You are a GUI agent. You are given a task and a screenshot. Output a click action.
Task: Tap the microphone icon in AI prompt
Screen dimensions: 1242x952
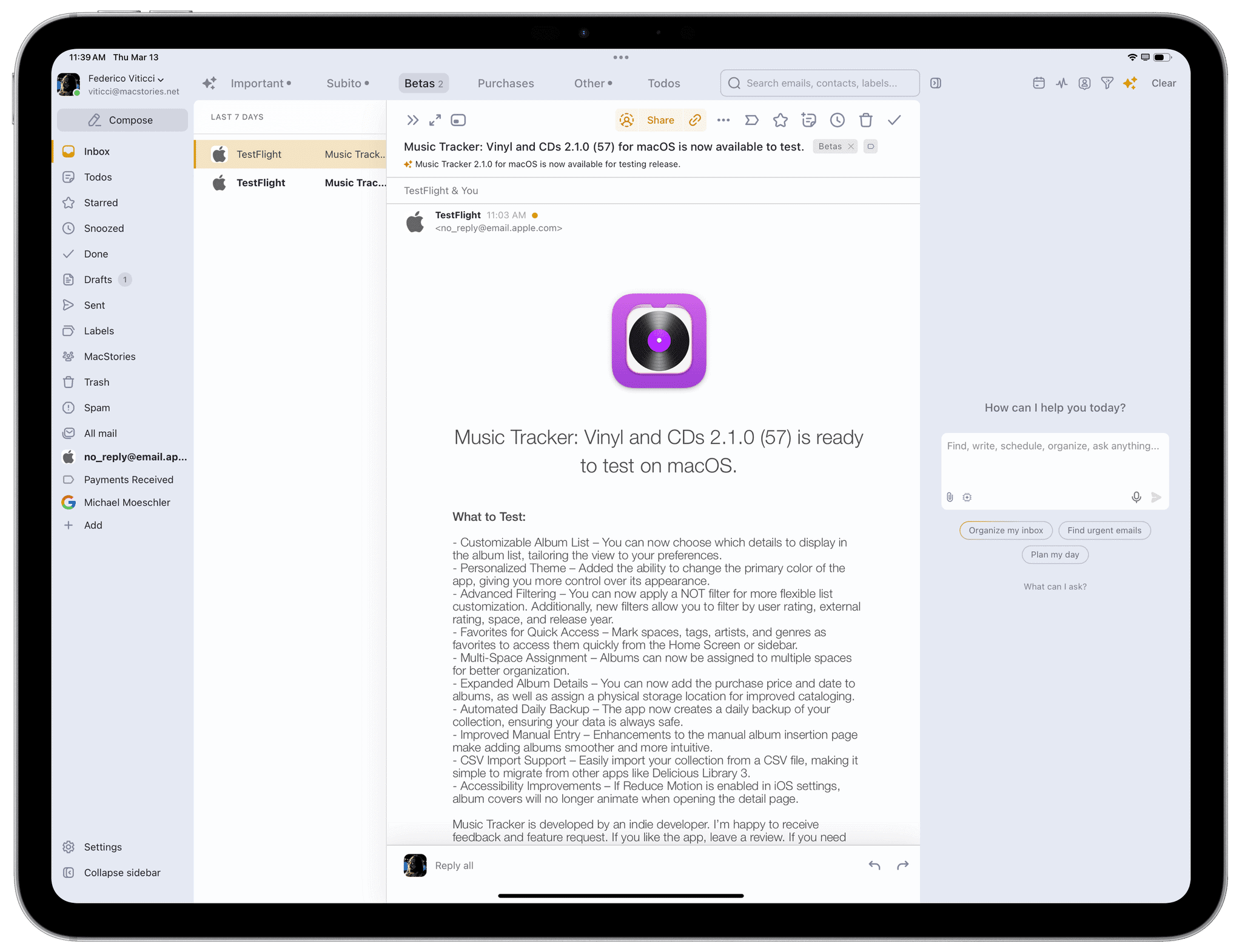(1136, 497)
